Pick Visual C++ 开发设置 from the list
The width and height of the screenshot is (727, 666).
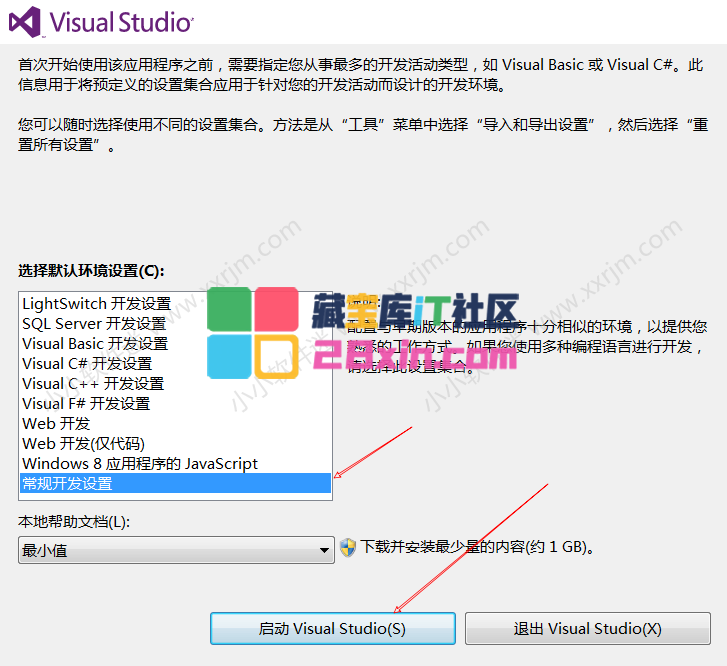point(93,383)
